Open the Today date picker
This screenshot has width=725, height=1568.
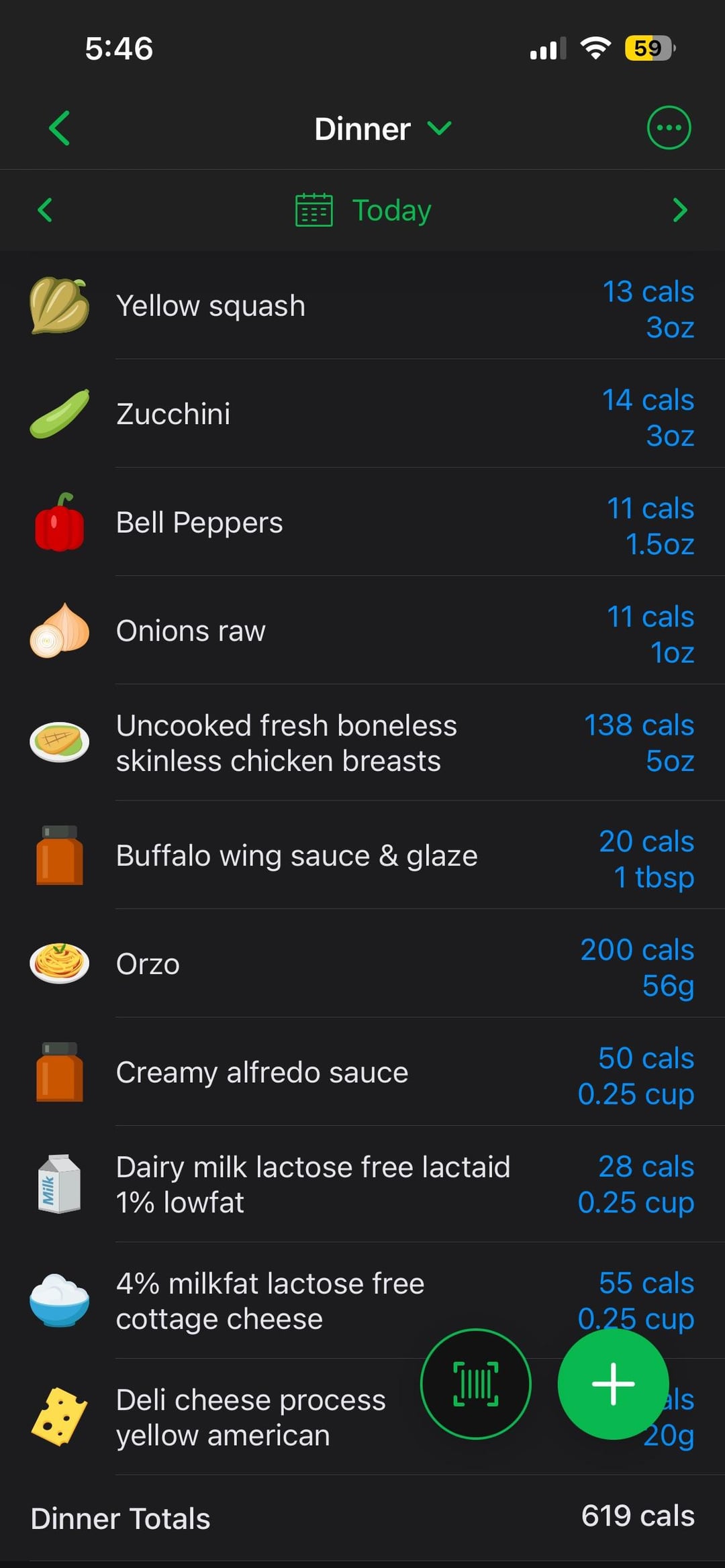point(391,211)
